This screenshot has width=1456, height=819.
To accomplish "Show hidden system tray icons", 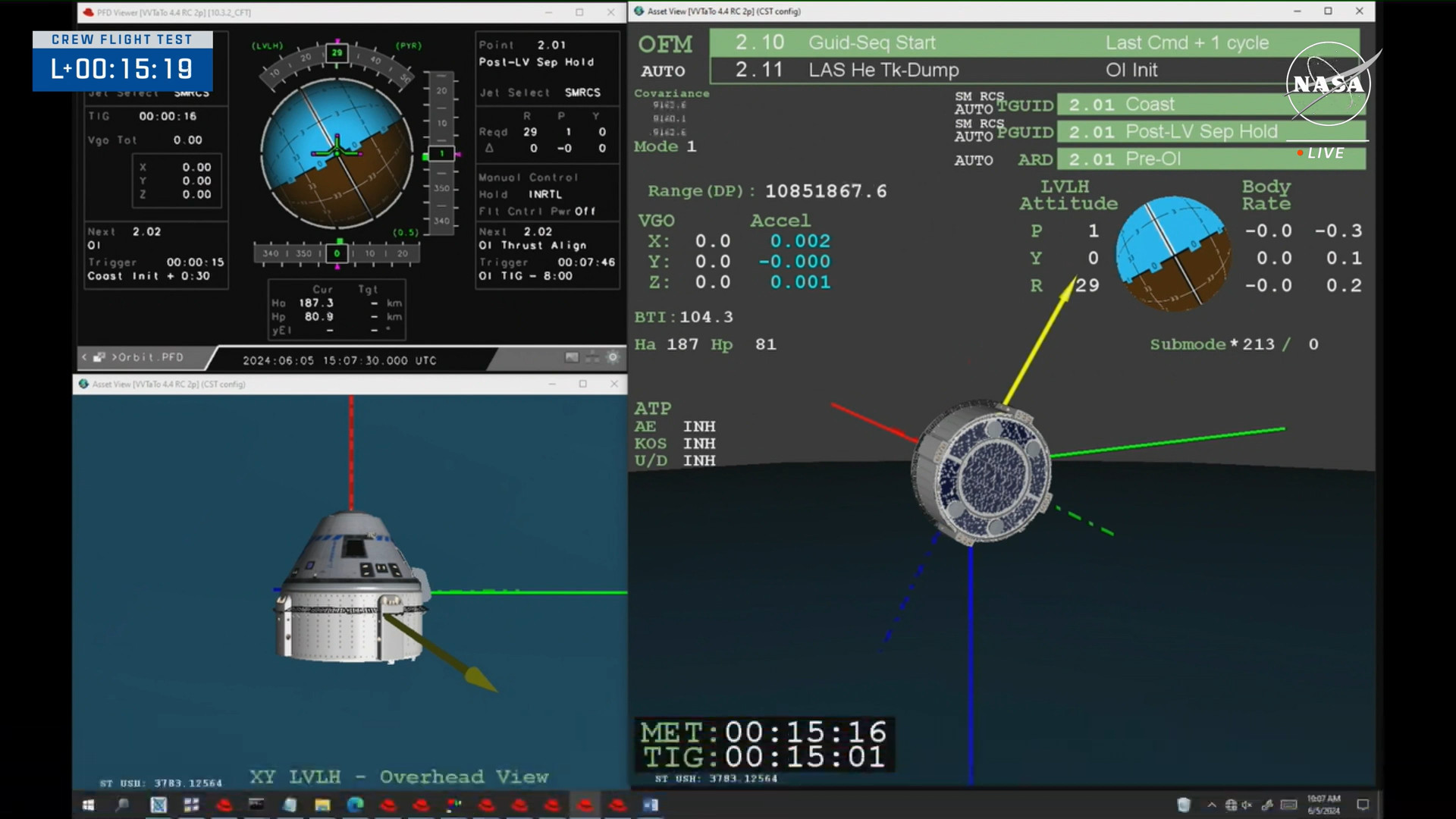I will coord(1212,805).
